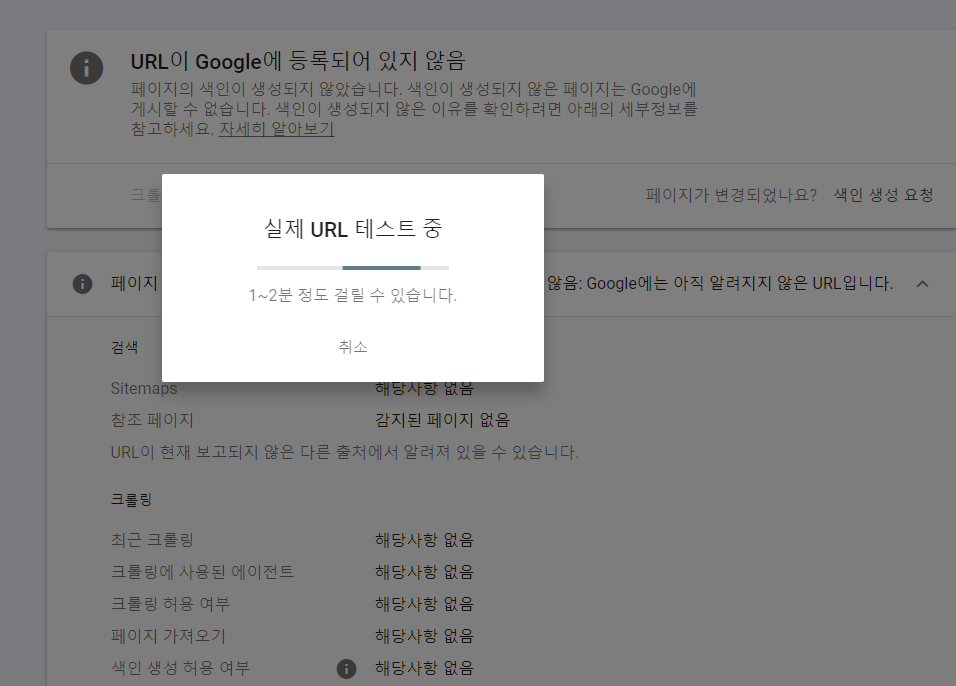The width and height of the screenshot is (956, 686).
Task: Click the info icon next to the 페이지 section
Action: [83, 284]
